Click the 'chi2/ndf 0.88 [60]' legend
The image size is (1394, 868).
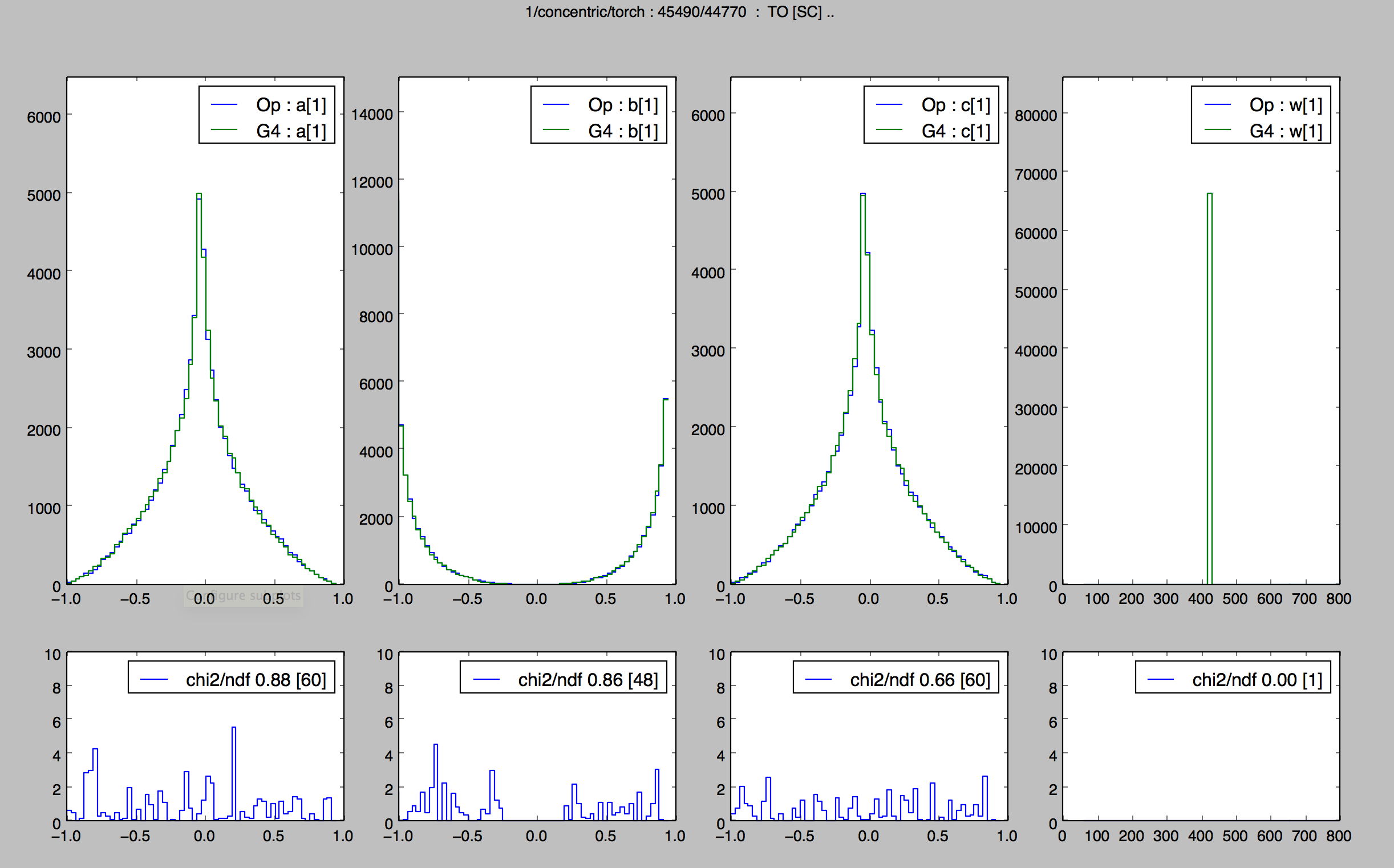tap(232, 678)
